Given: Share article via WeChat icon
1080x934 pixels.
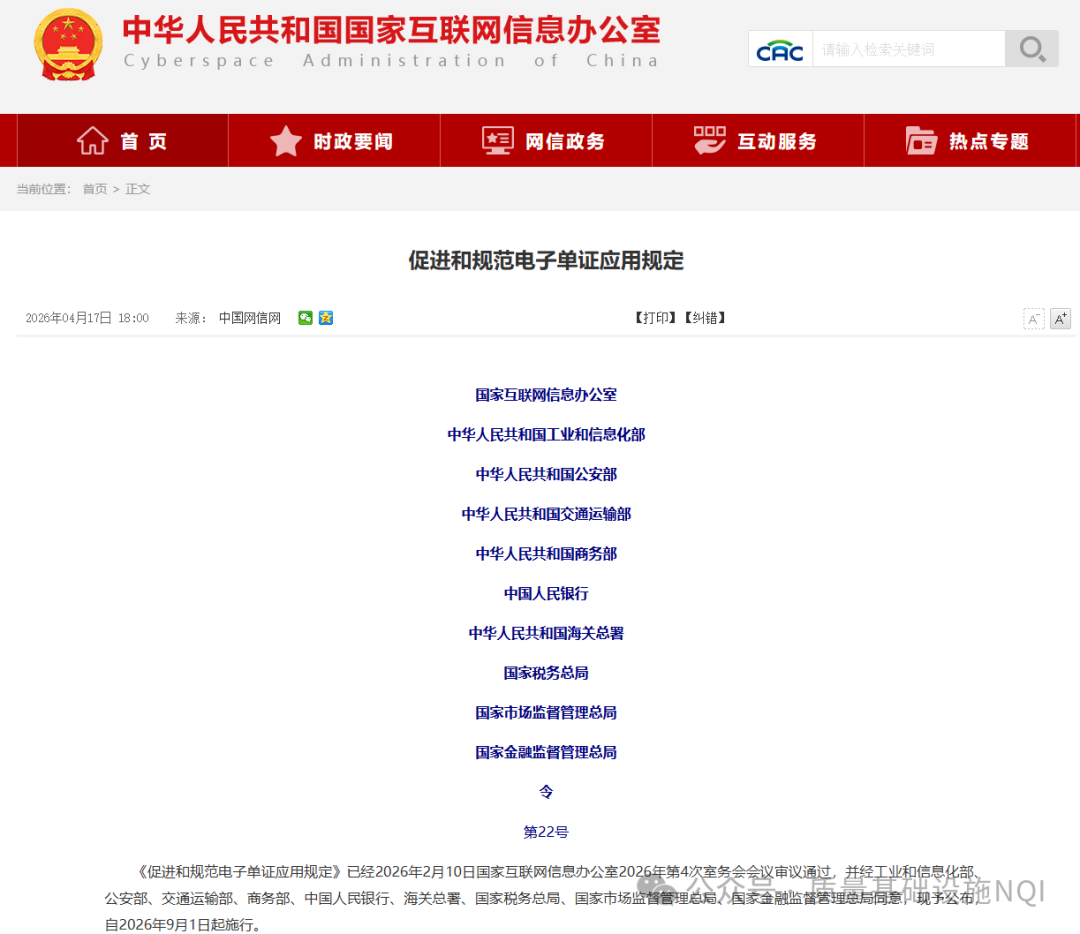Looking at the screenshot, I should (305, 318).
